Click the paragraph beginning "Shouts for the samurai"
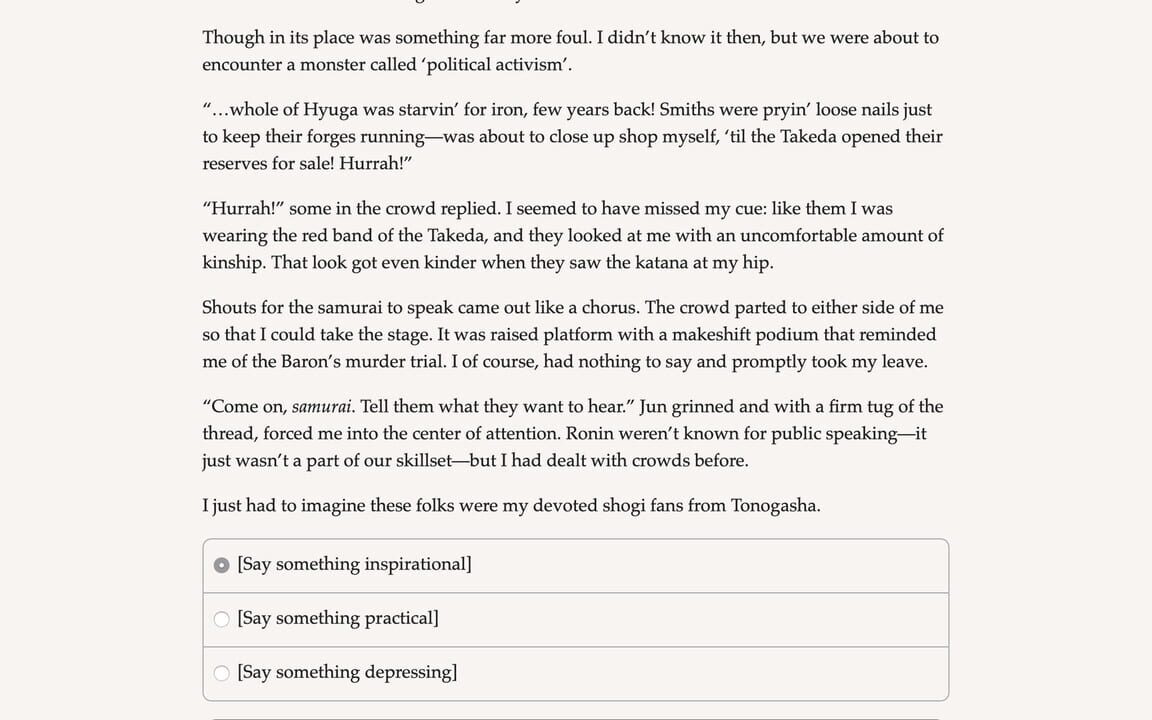Image resolution: width=1152 pixels, height=720 pixels. pyautogui.click(x=573, y=334)
